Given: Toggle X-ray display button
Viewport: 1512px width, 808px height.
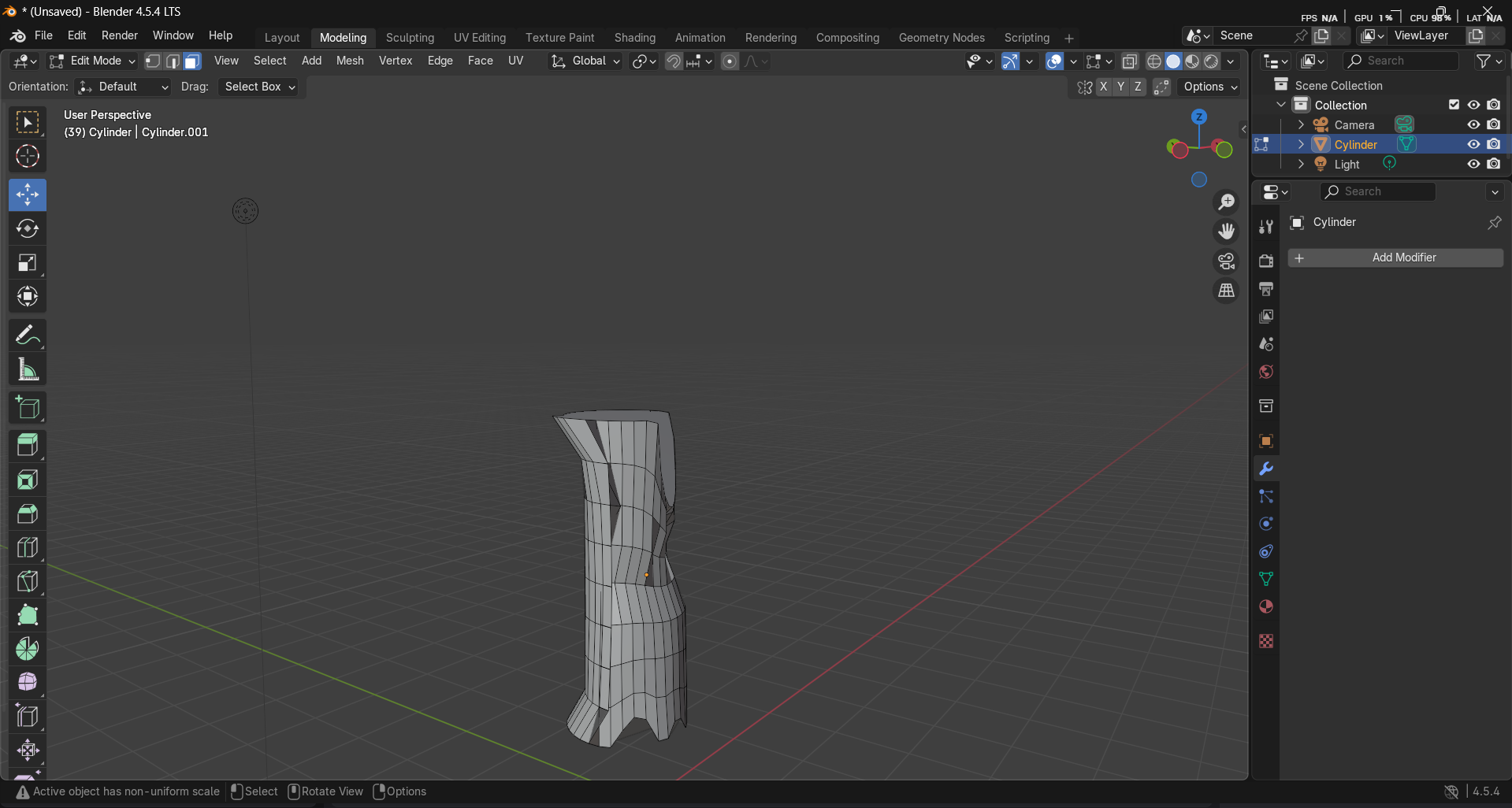Looking at the screenshot, I should point(1129,61).
